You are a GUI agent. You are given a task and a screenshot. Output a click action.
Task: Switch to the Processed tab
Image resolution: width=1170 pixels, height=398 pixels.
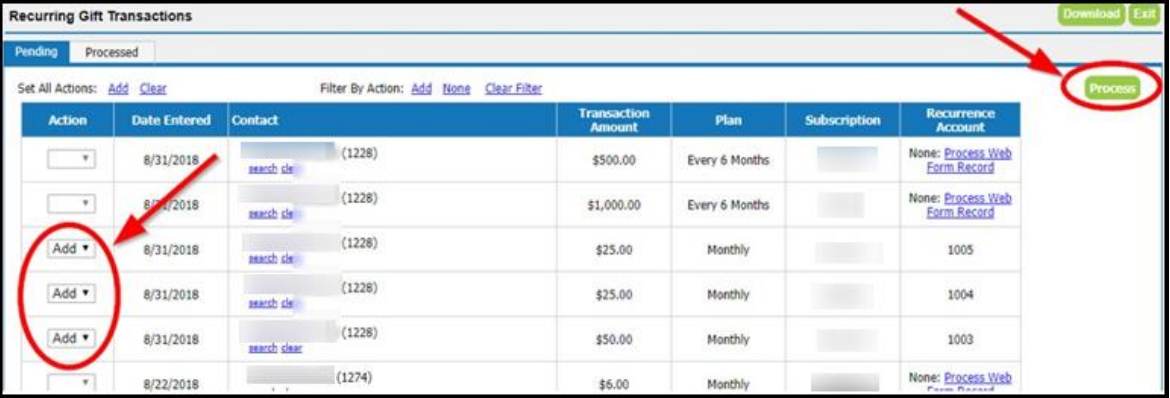point(112,53)
